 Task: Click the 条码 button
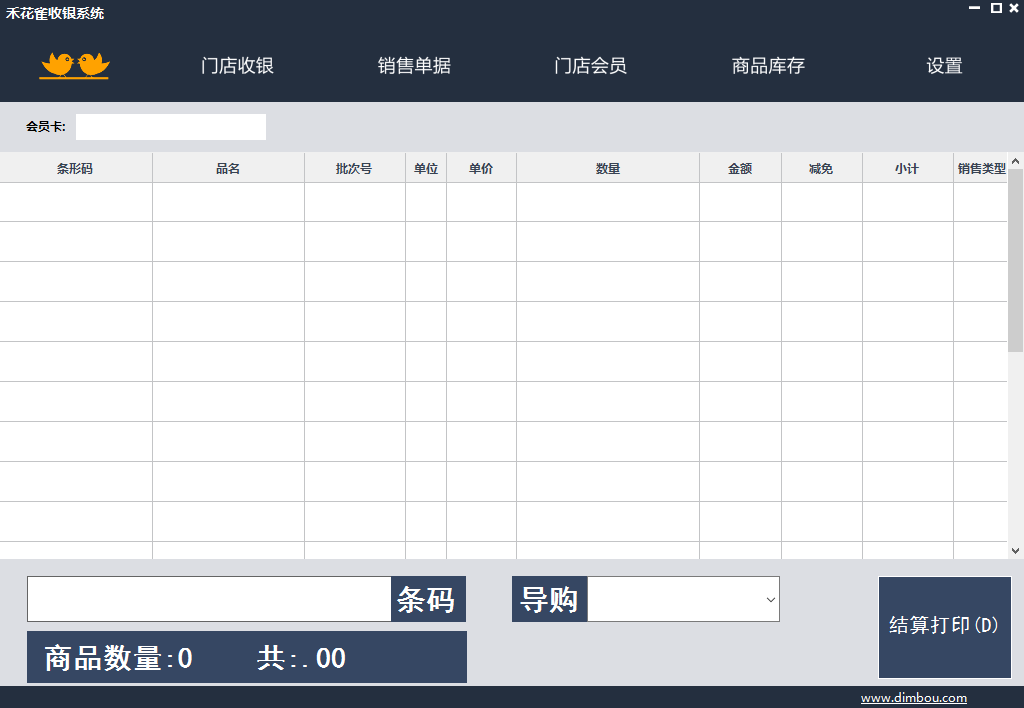pos(428,599)
